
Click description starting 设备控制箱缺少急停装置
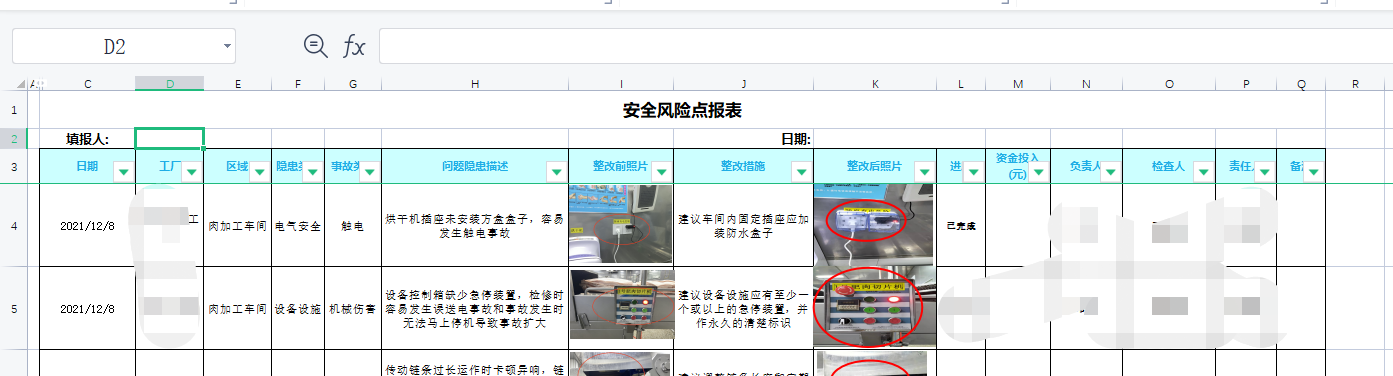[475, 309]
